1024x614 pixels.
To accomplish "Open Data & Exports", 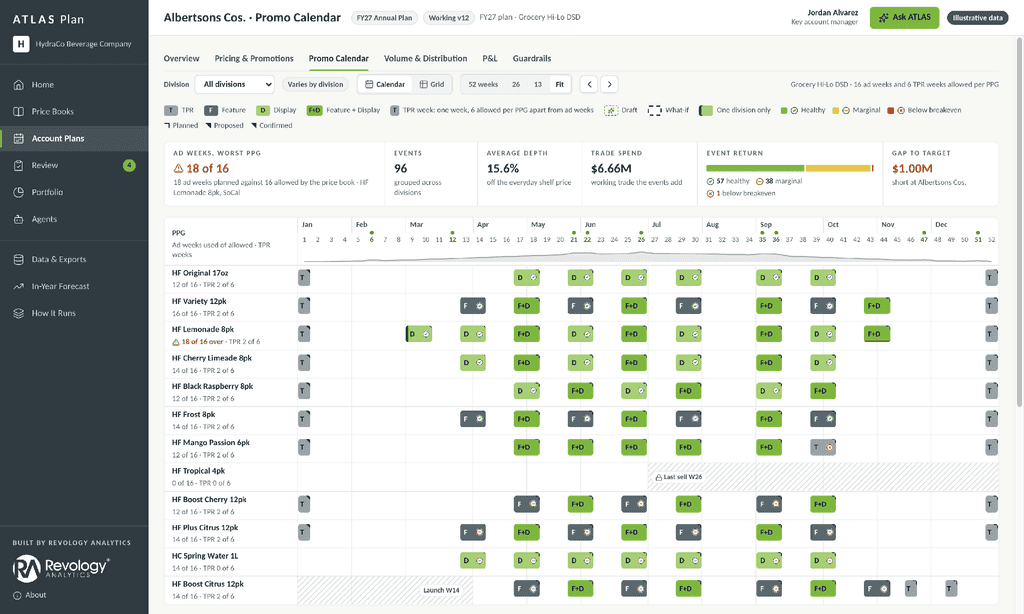I will (x=74, y=259).
